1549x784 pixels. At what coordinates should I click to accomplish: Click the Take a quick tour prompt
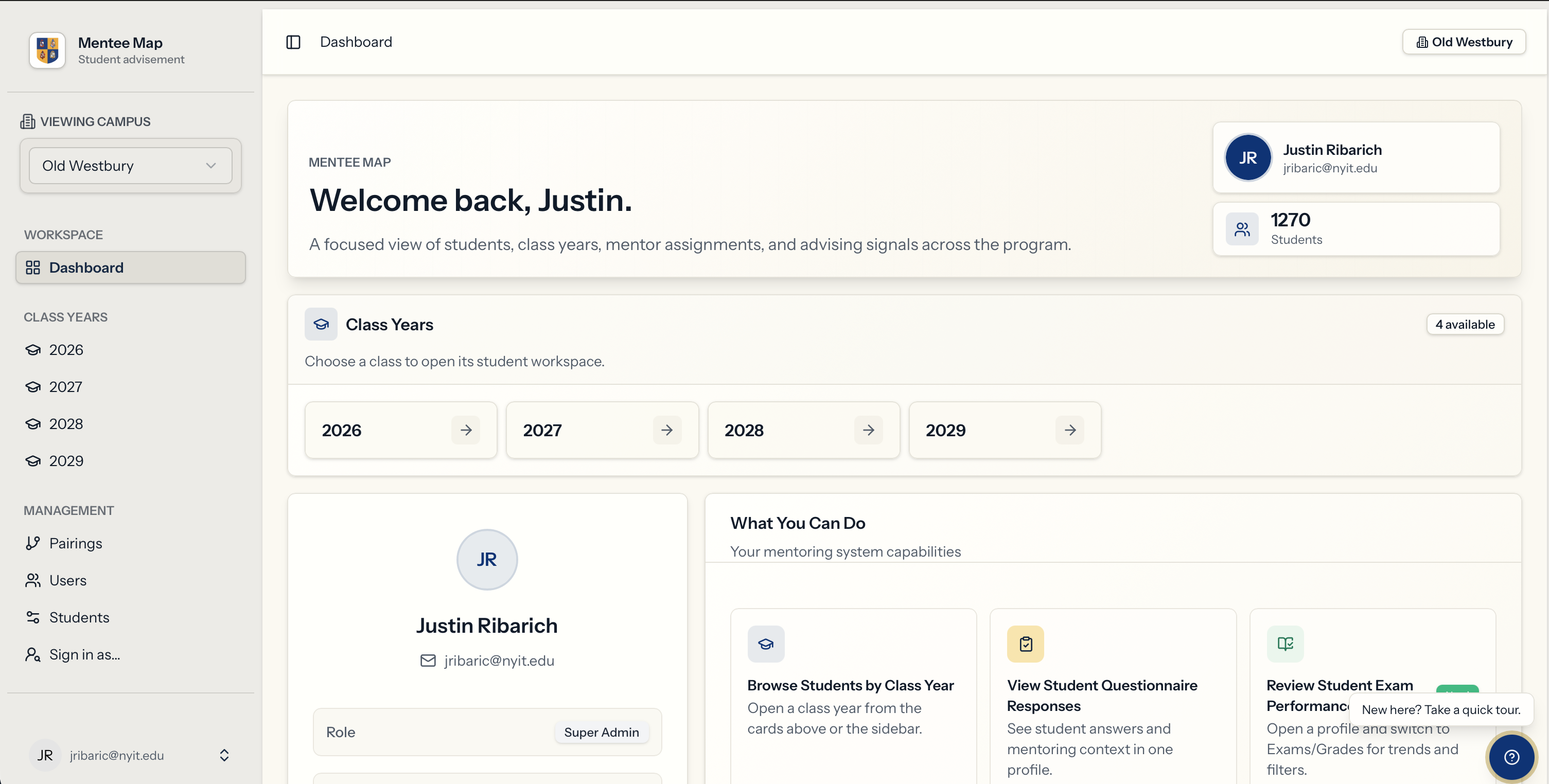(x=1441, y=709)
